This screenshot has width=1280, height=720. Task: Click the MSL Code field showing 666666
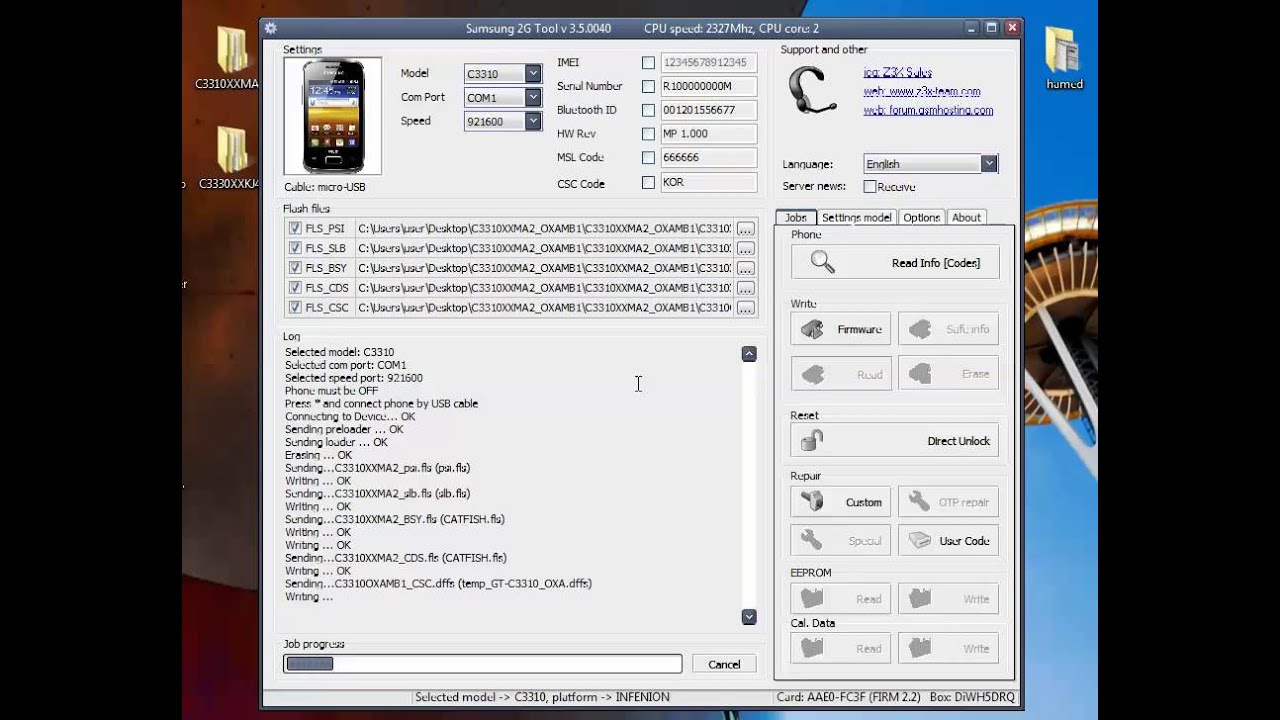[x=709, y=157]
